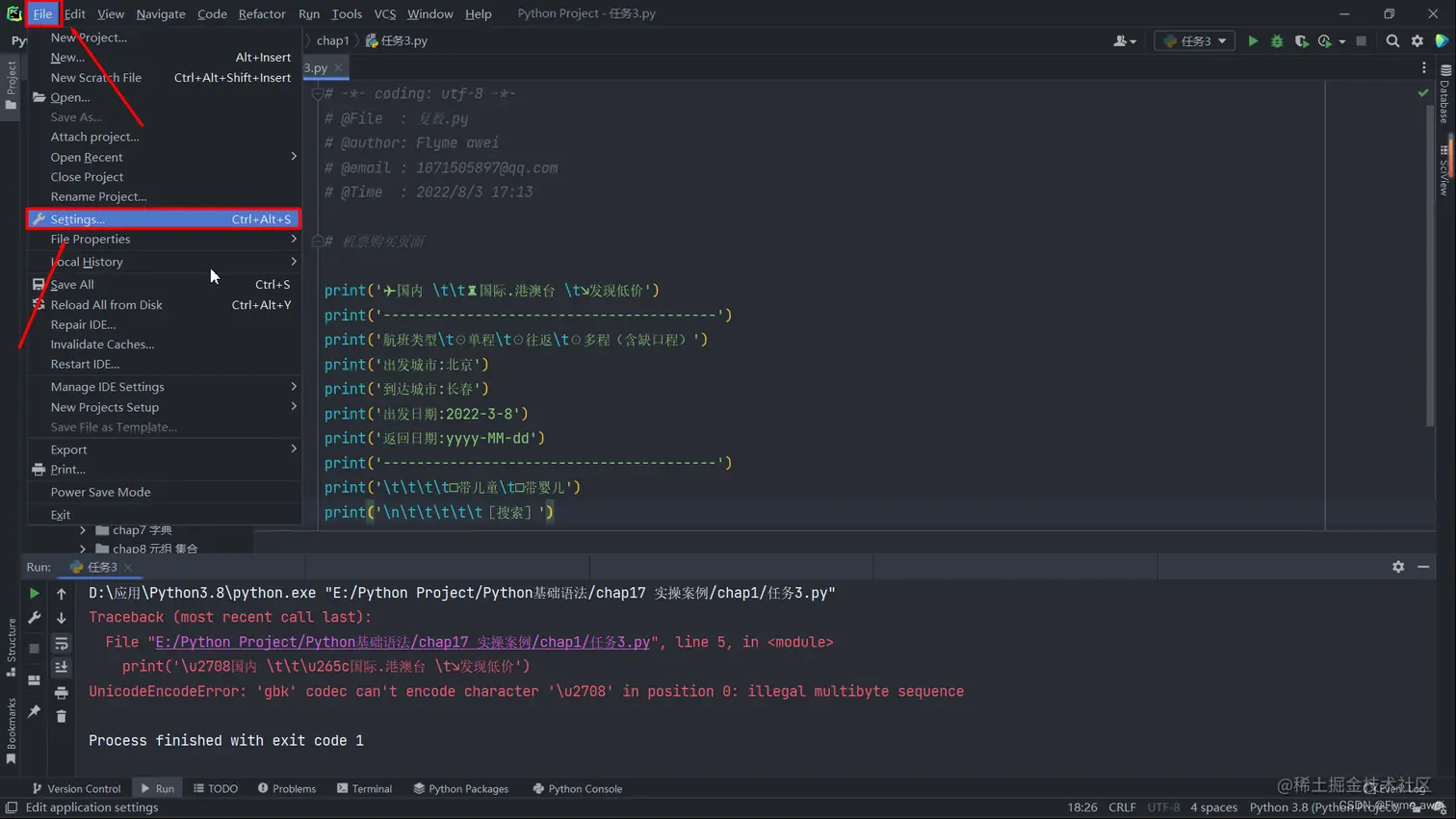Click Power Save Mode menu entry
The image size is (1456, 819).
[x=164, y=492]
